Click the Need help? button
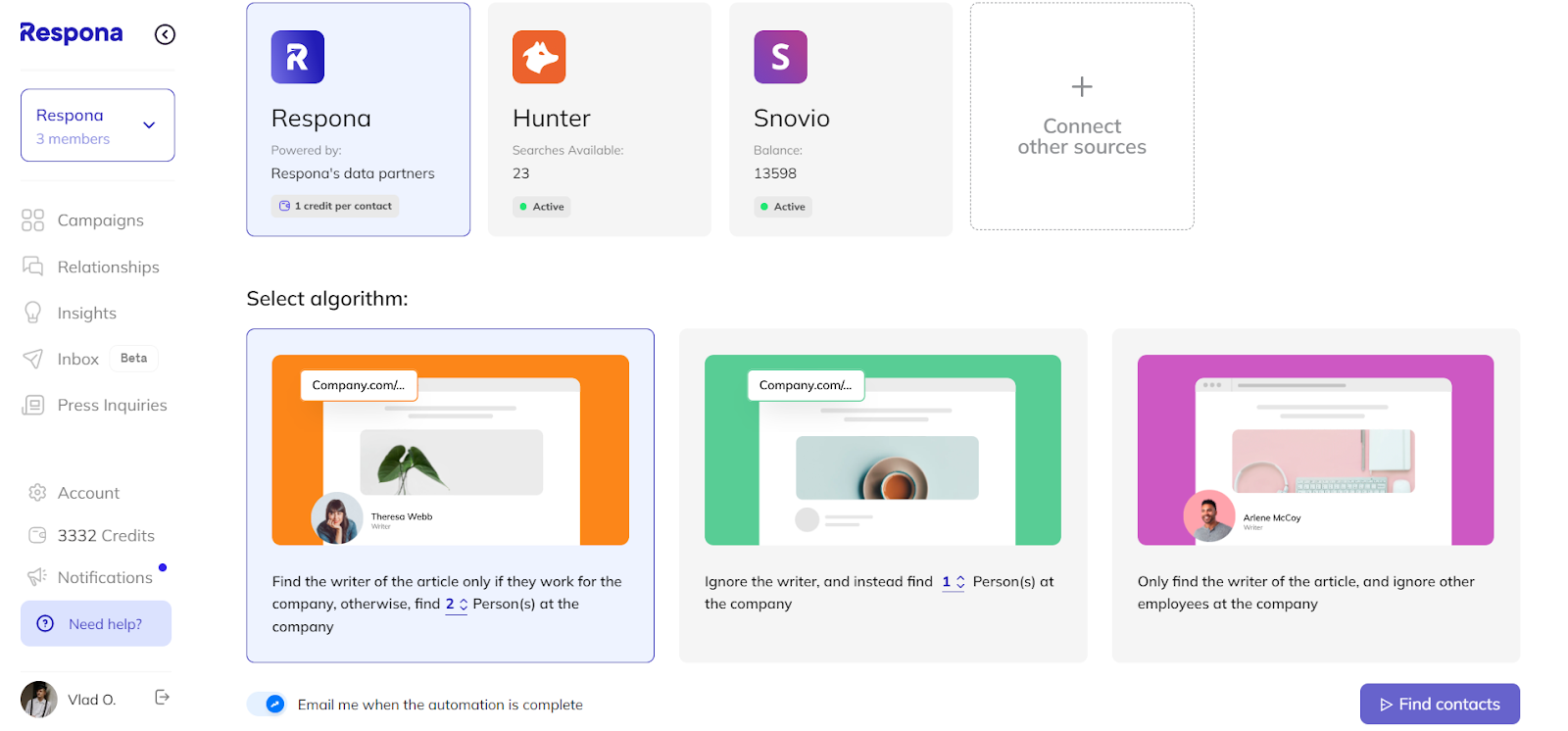 [x=96, y=623]
